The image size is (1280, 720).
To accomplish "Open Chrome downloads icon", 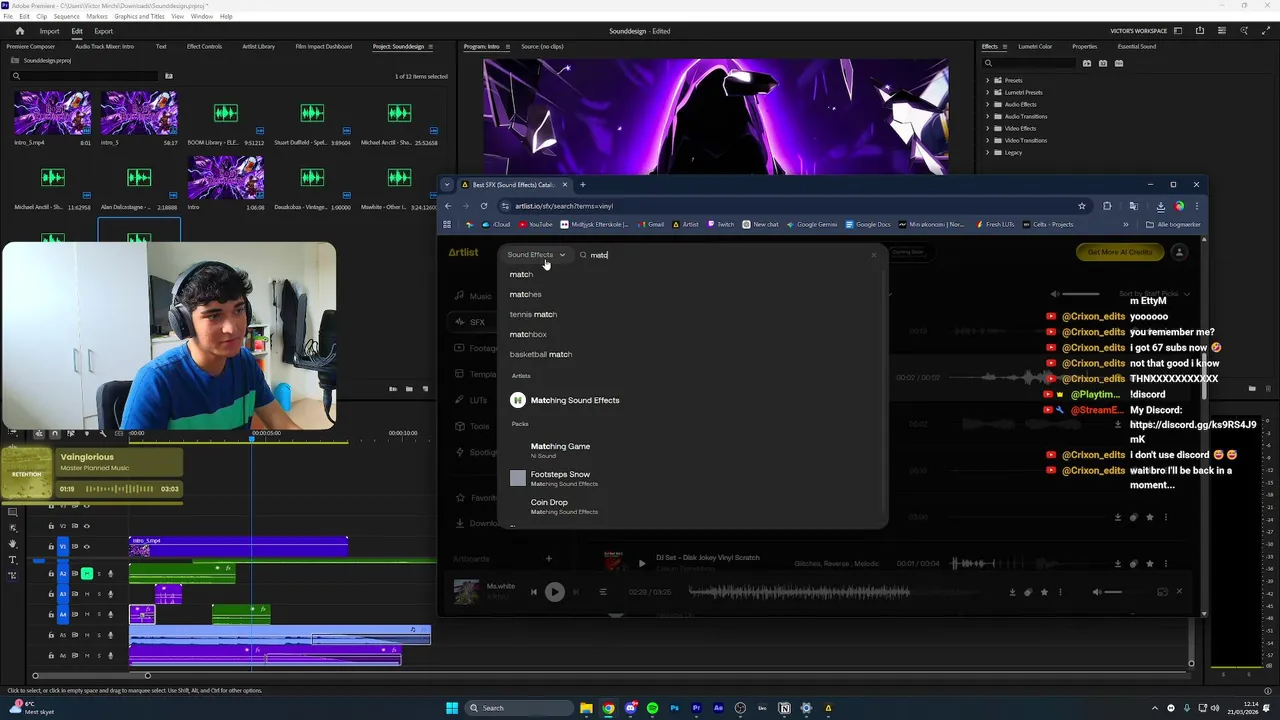I will pos(1160,206).
